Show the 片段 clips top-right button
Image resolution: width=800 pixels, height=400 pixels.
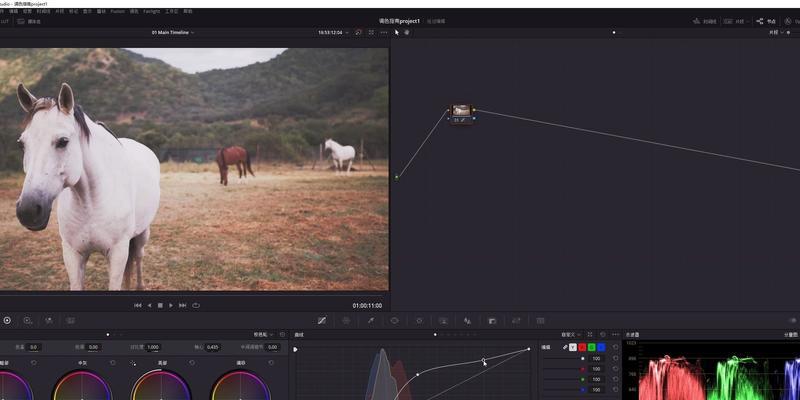pyautogui.click(x=734, y=21)
